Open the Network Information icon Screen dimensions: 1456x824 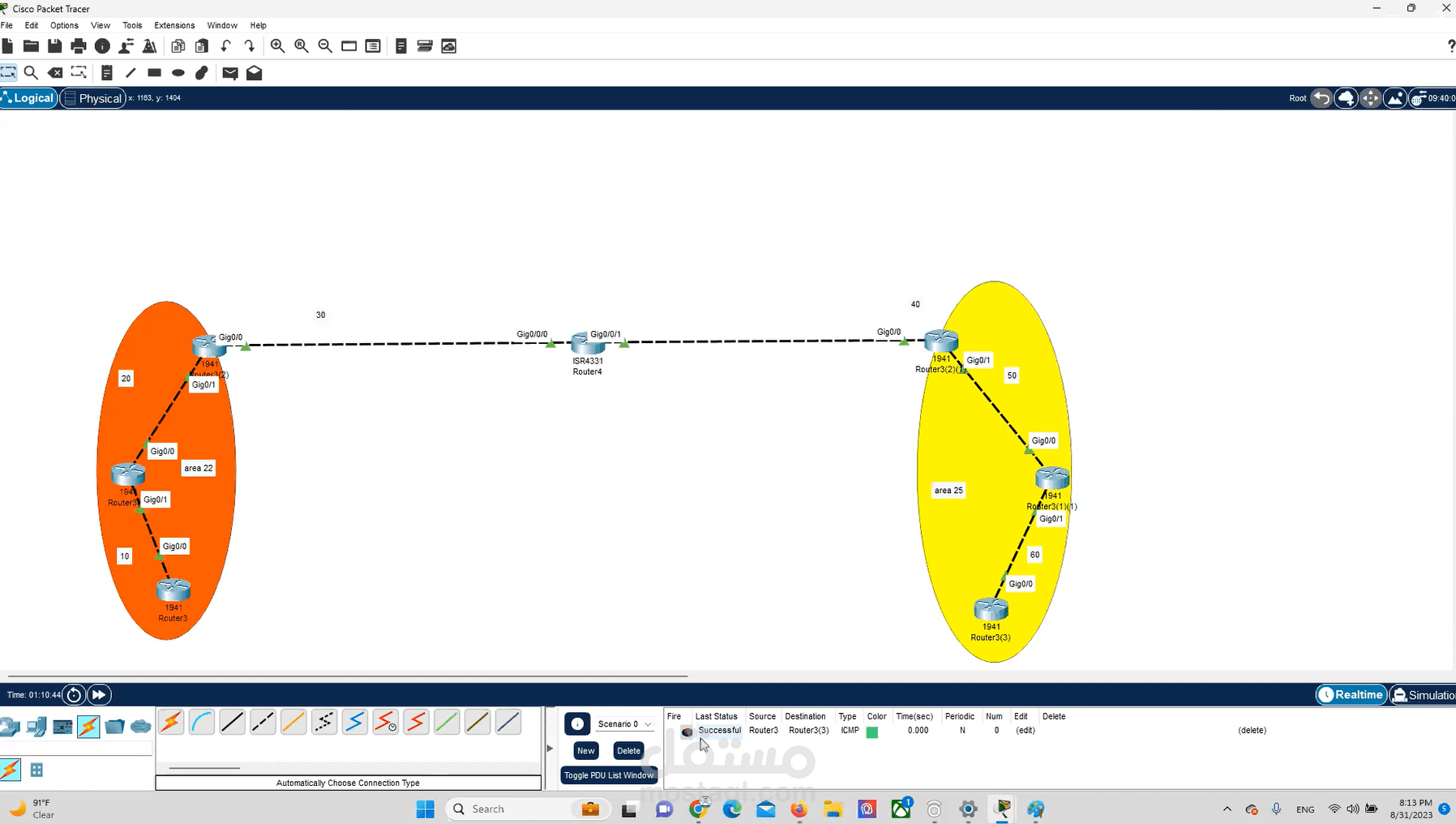(x=102, y=46)
